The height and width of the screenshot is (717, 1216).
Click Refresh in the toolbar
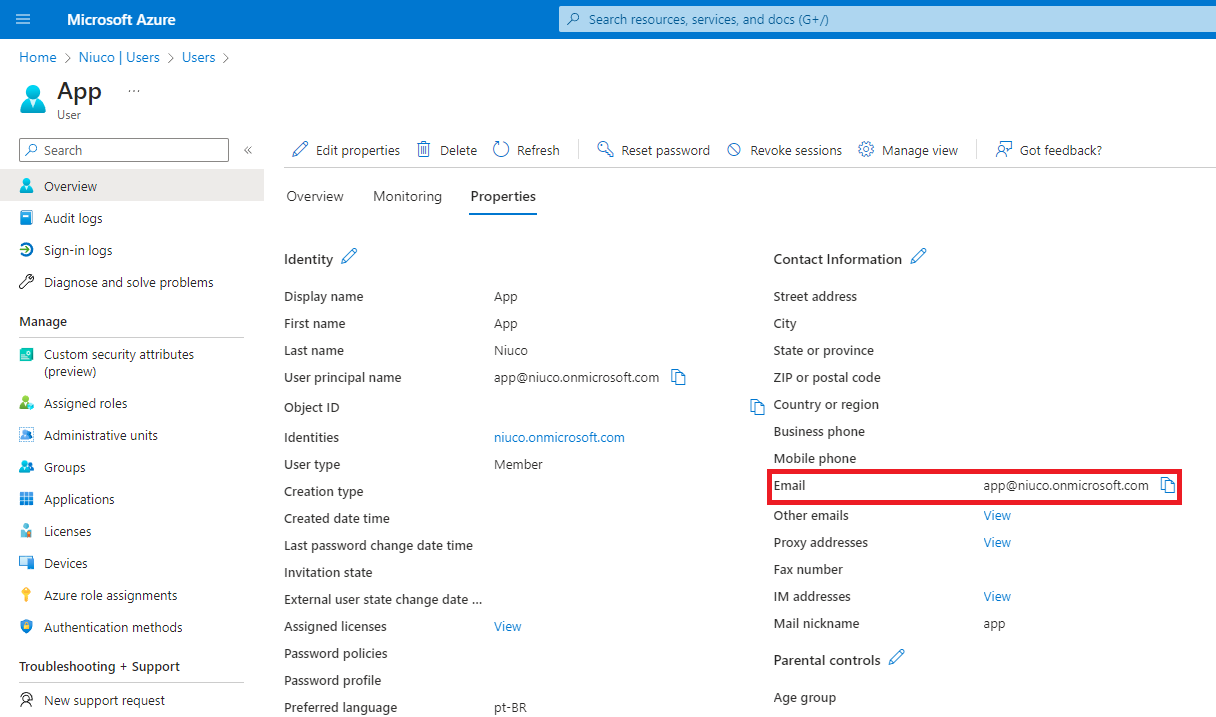tap(526, 150)
